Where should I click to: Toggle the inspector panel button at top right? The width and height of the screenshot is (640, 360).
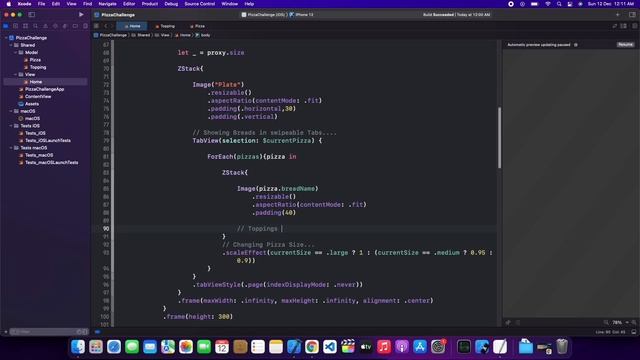[x=632, y=14]
